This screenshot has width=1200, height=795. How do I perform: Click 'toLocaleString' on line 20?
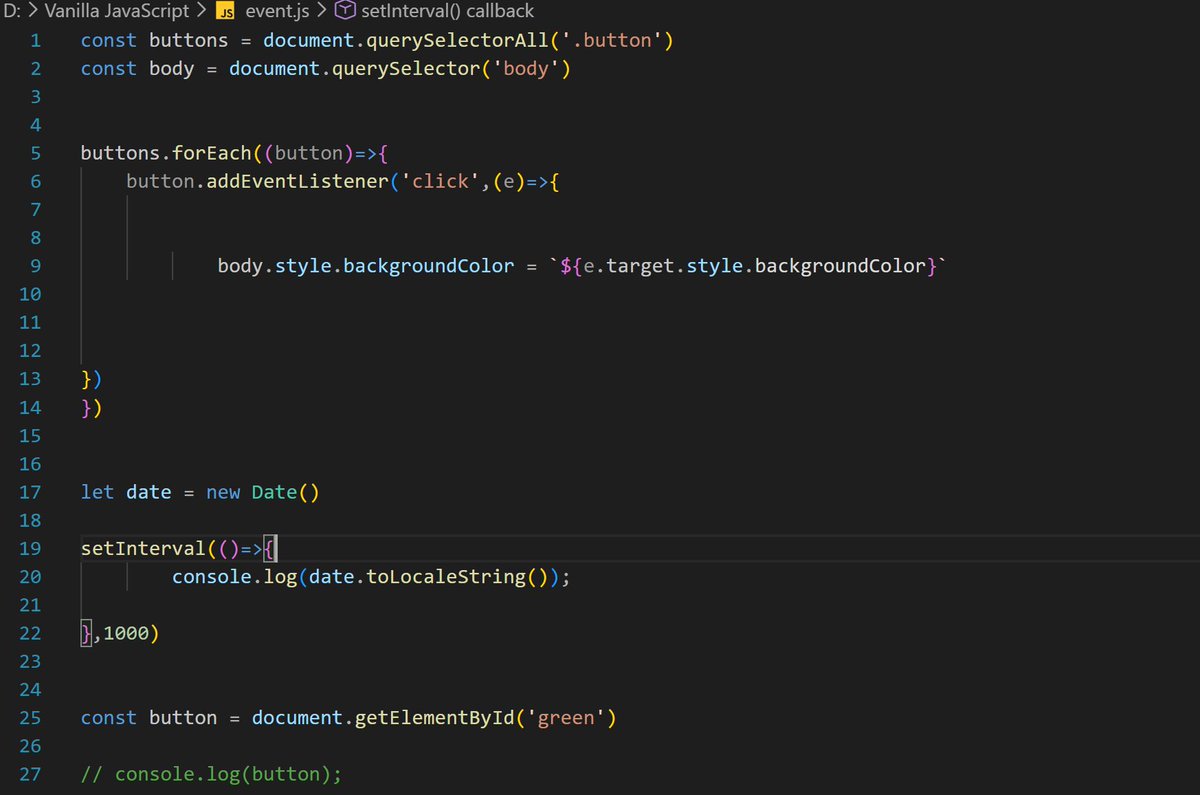[x=447, y=577]
